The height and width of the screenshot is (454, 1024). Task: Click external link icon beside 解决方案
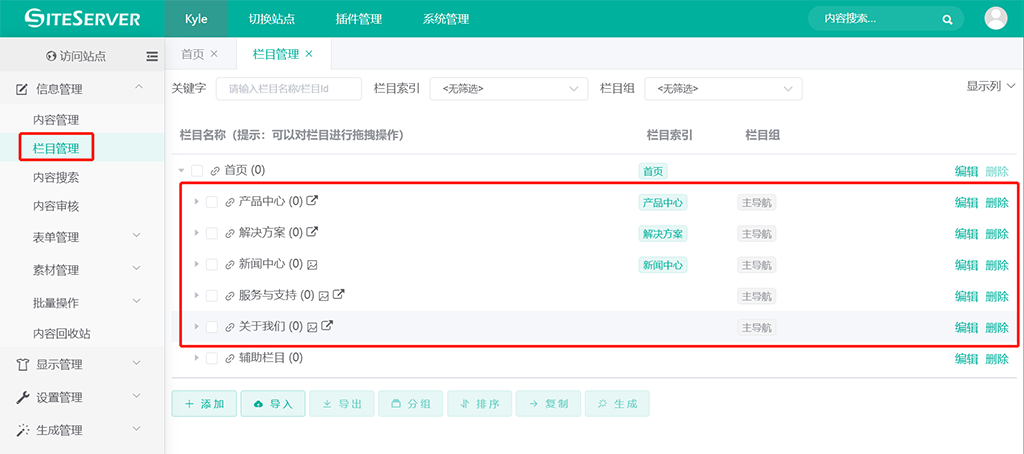coord(312,233)
